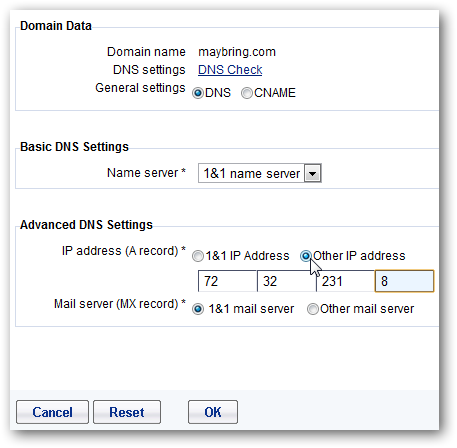
Task: Click the 'IP address (A record)' label
Action: (124, 251)
